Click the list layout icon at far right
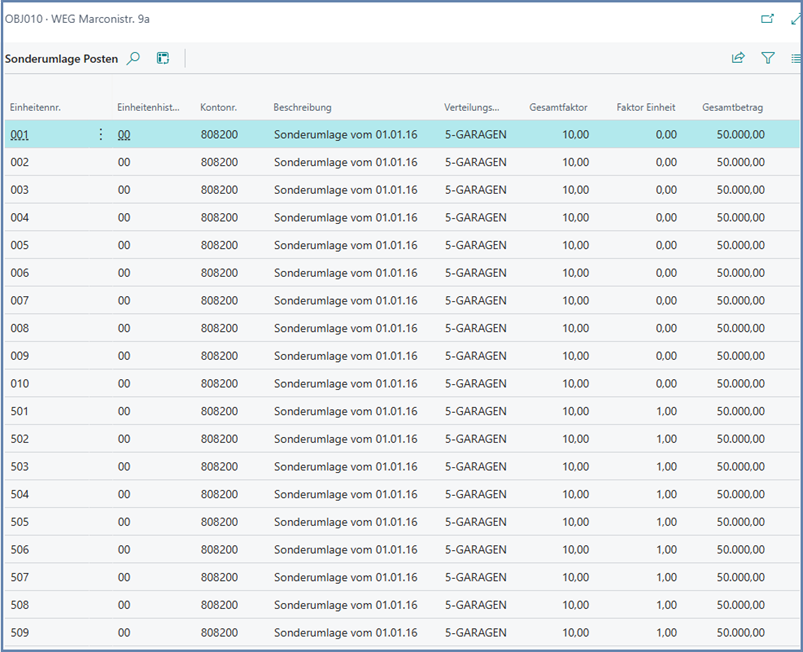The image size is (803, 652). click(796, 59)
